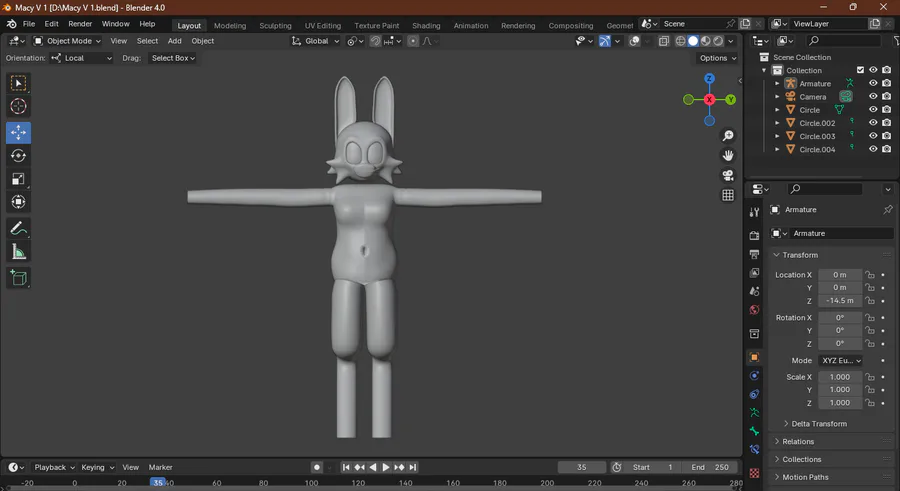Toggle lock for Location X
The height and width of the screenshot is (491, 900).
[870, 275]
